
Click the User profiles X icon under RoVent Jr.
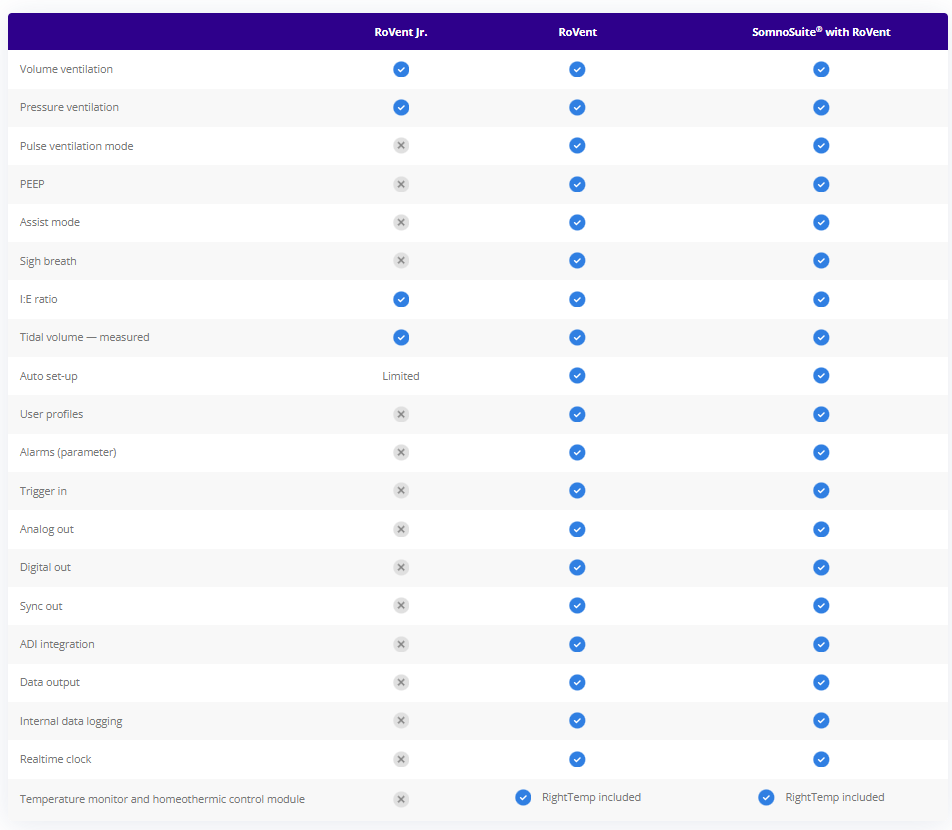(401, 414)
